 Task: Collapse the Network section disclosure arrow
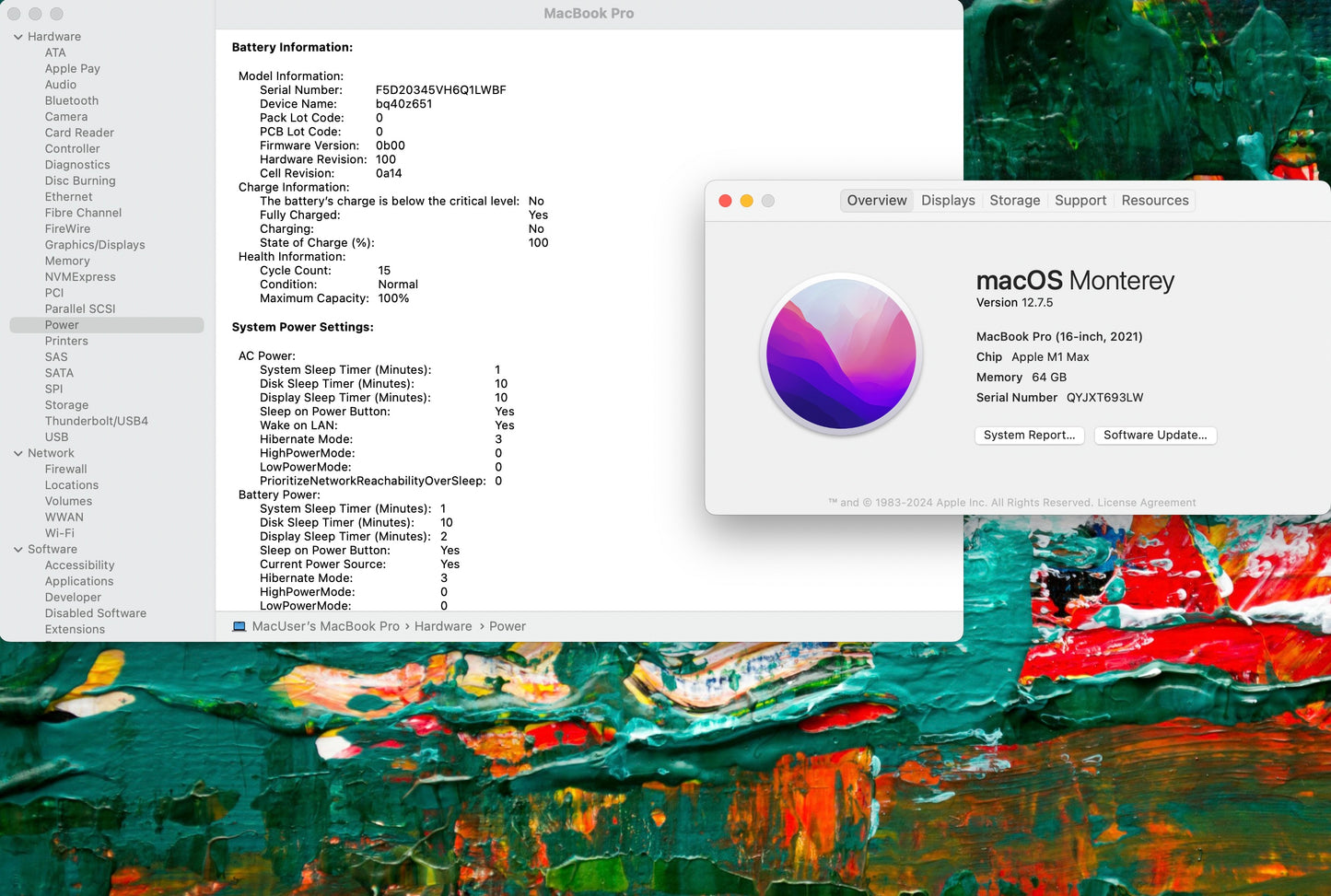[x=18, y=453]
